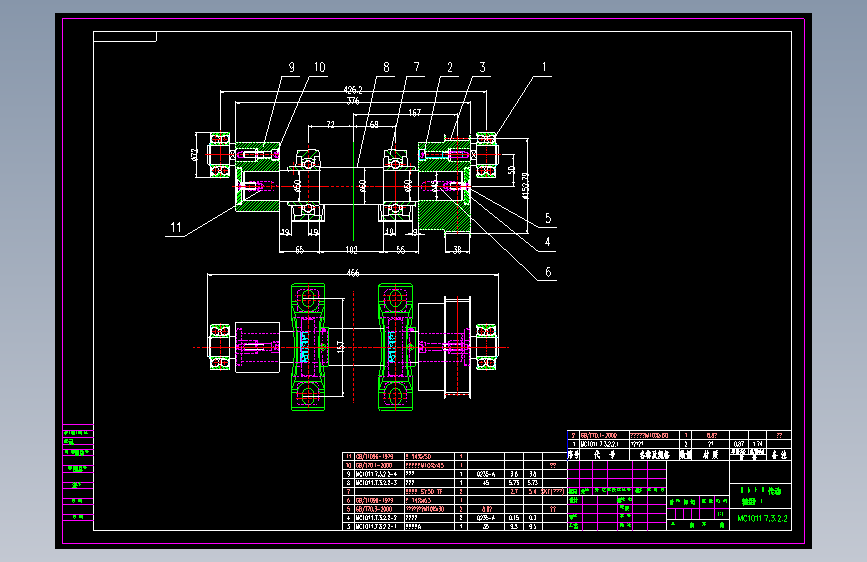Click part callout number 6
Viewport: 867px width, 562px height.
coord(548,272)
